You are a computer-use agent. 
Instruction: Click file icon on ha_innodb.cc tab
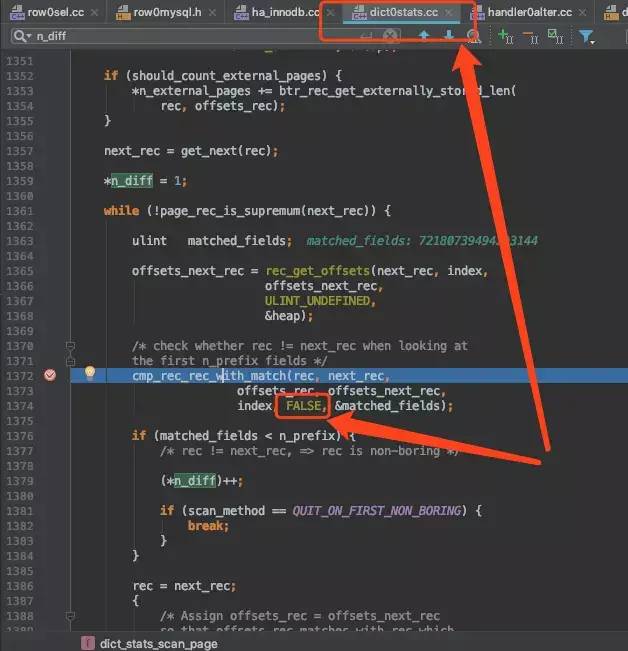click(241, 12)
